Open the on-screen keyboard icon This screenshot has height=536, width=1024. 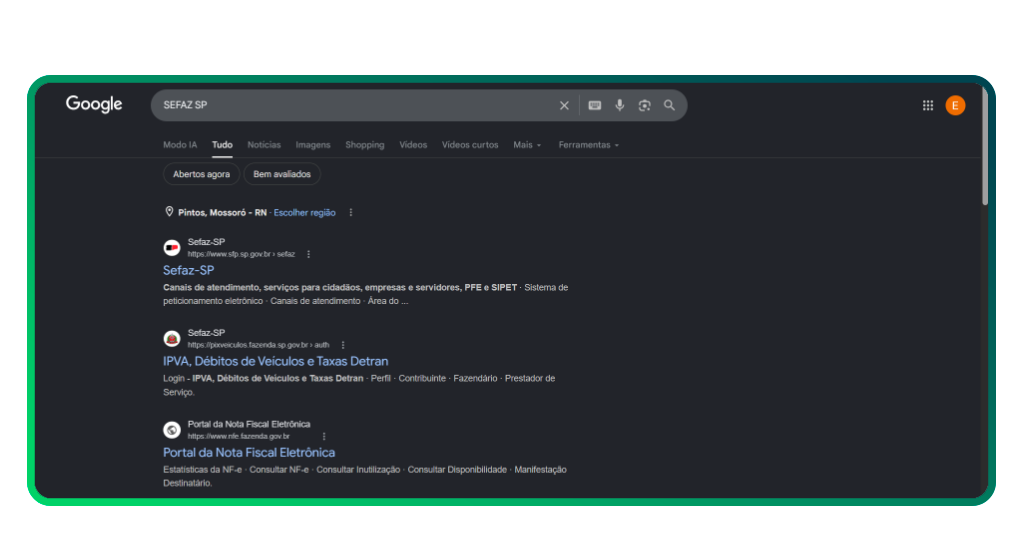tap(594, 106)
